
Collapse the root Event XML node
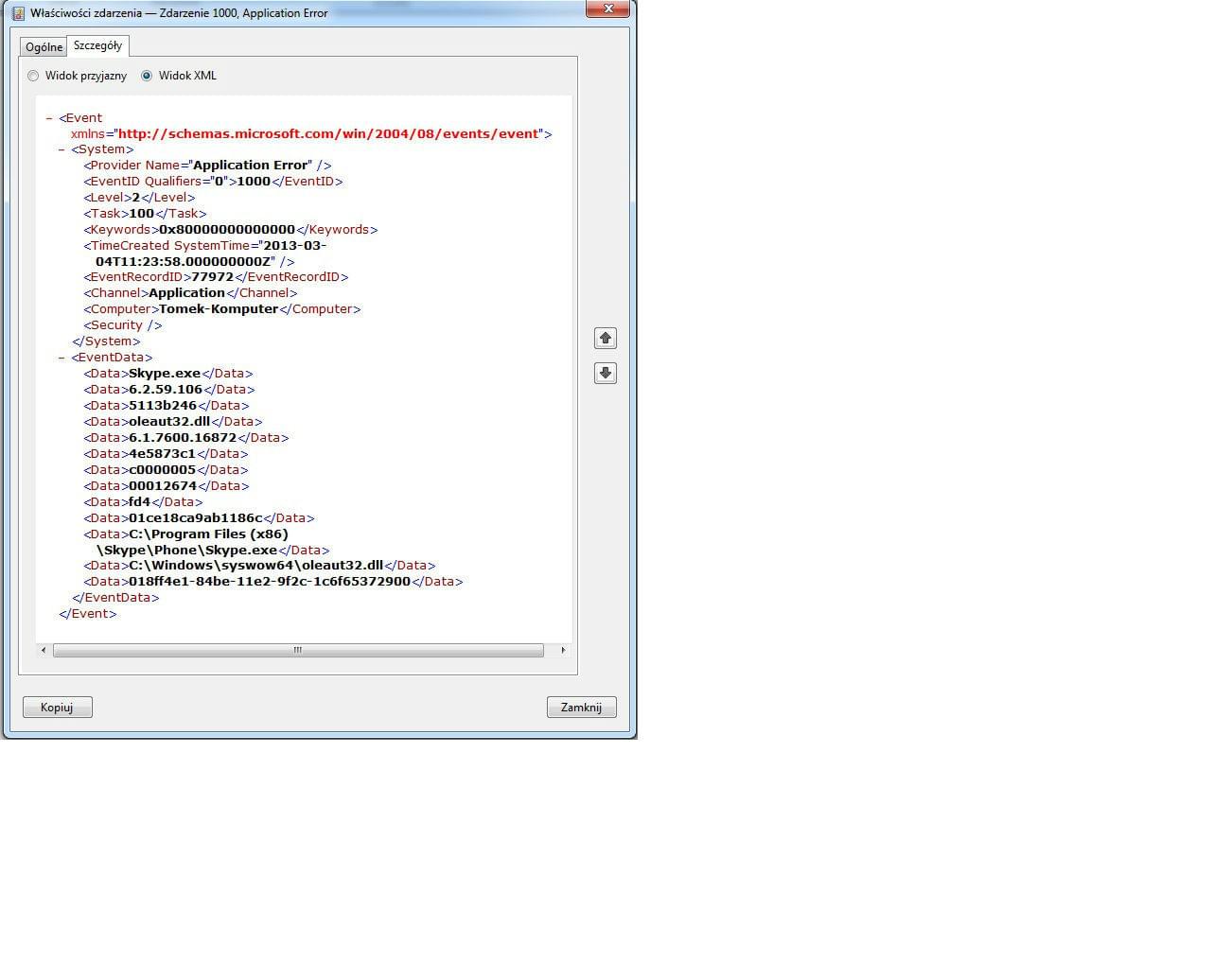[x=49, y=118]
